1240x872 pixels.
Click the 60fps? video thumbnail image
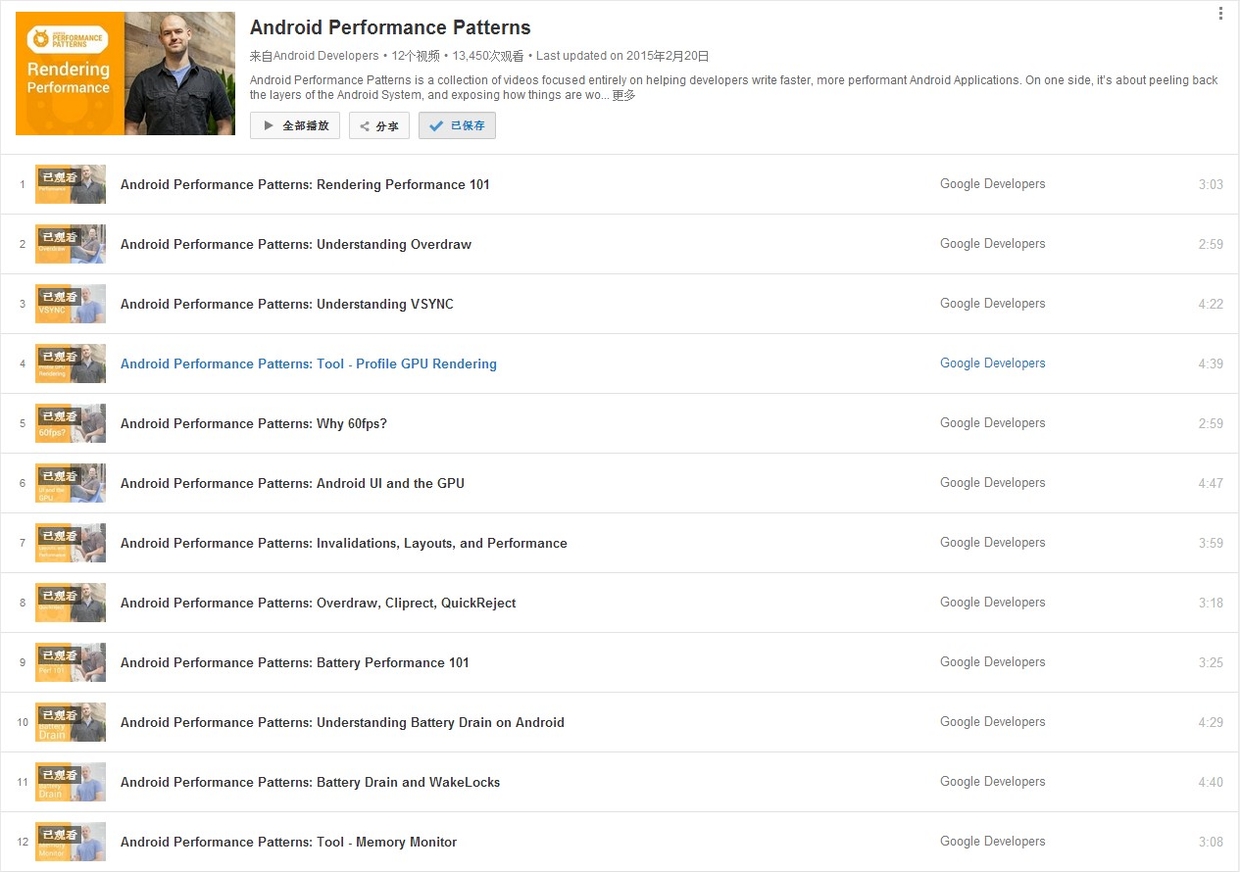coord(70,423)
